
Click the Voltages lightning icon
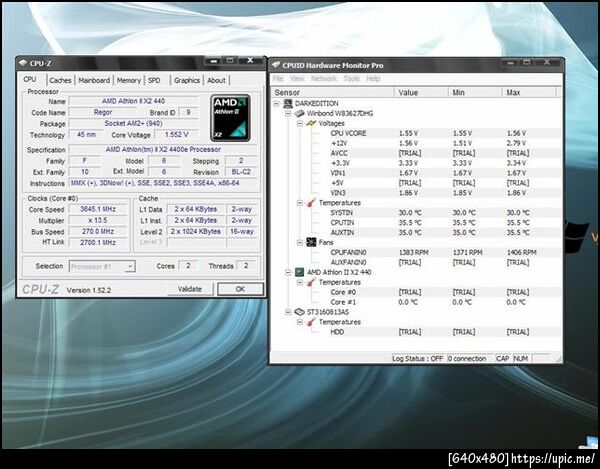311,123
